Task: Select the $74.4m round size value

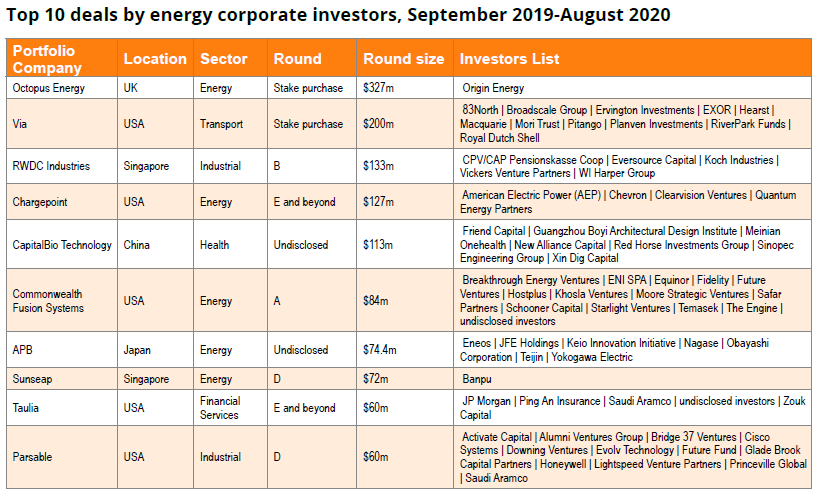Action: coord(382,350)
